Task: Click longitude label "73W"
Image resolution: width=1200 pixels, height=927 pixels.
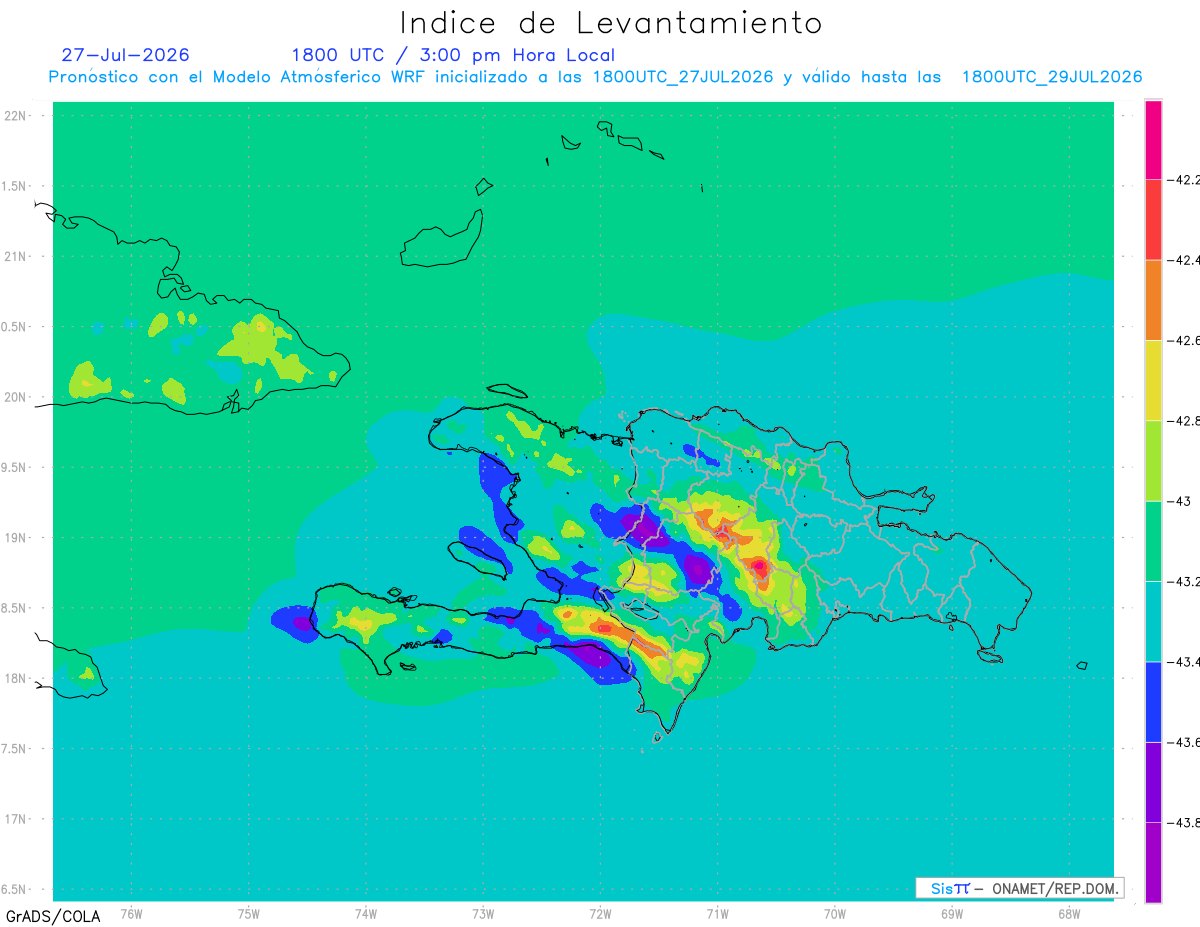Action: tap(483, 913)
